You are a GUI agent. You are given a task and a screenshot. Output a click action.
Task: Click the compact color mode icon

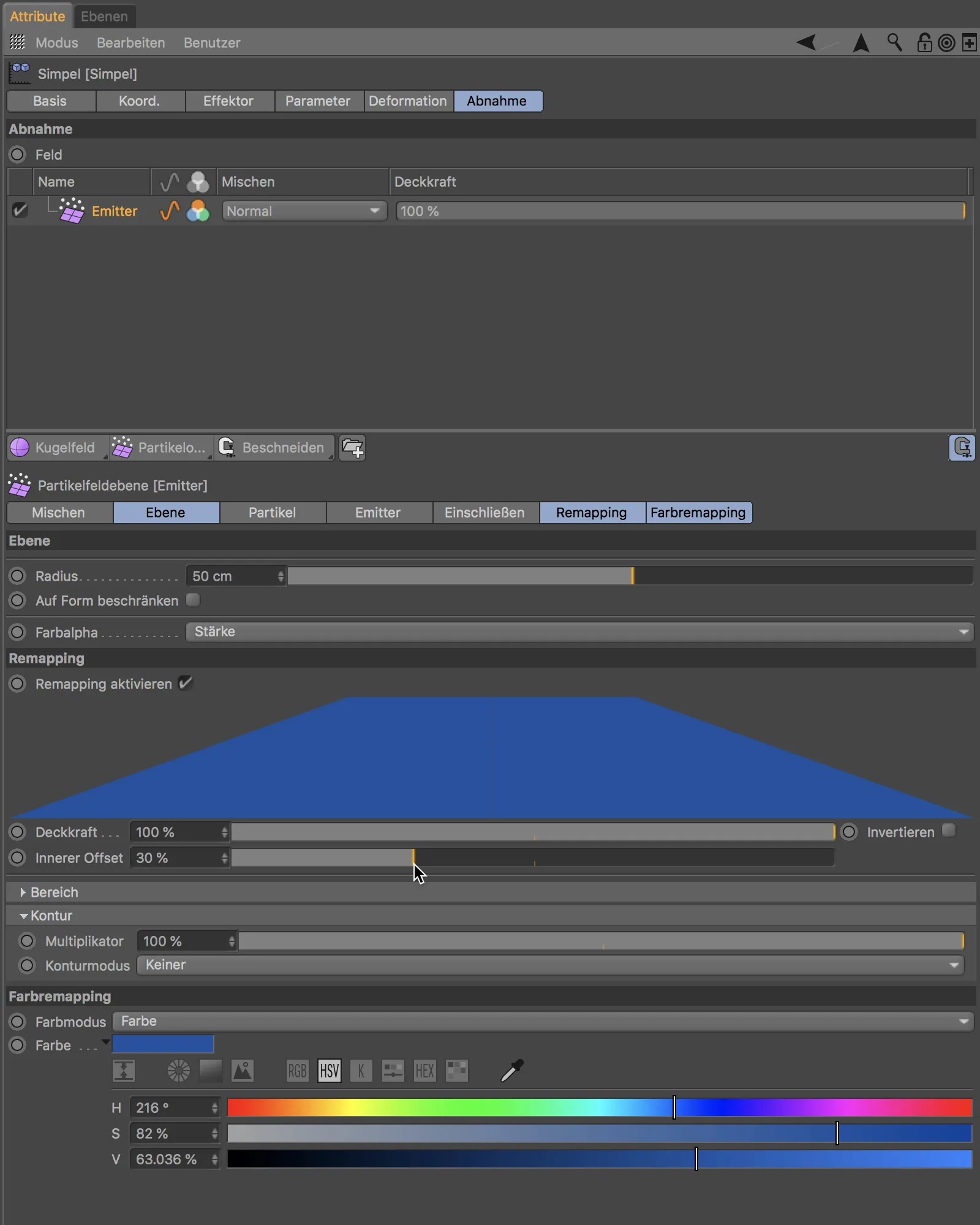(124, 1071)
